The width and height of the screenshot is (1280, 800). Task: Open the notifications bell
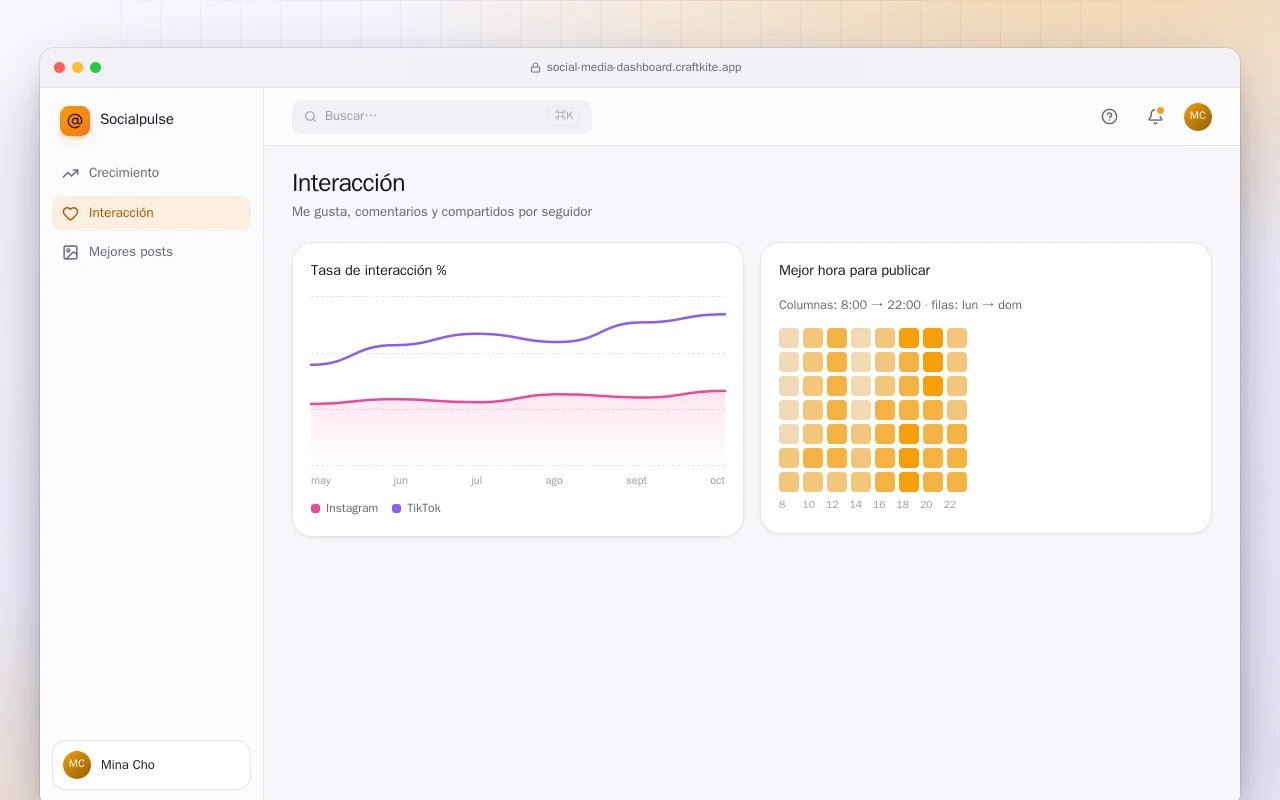(1155, 116)
